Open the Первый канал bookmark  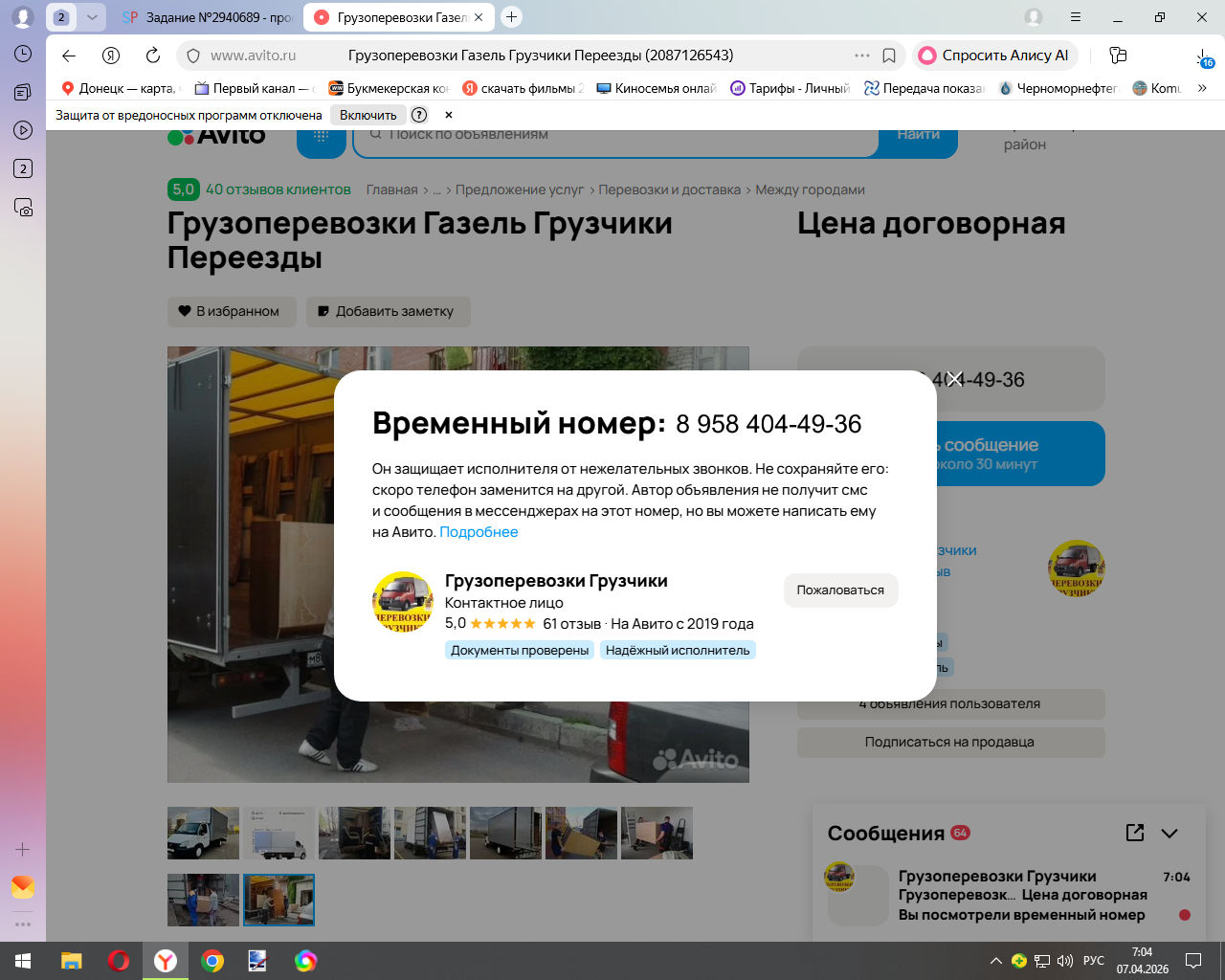click(255, 88)
